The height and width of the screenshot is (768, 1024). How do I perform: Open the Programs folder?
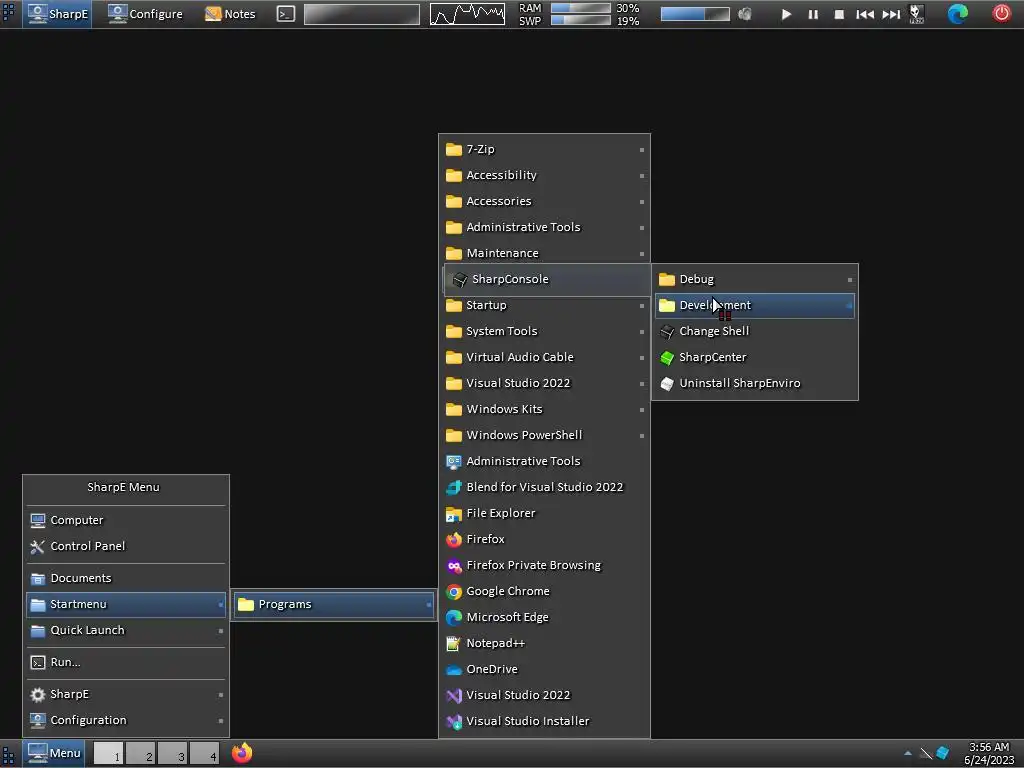pyautogui.click(x=334, y=605)
